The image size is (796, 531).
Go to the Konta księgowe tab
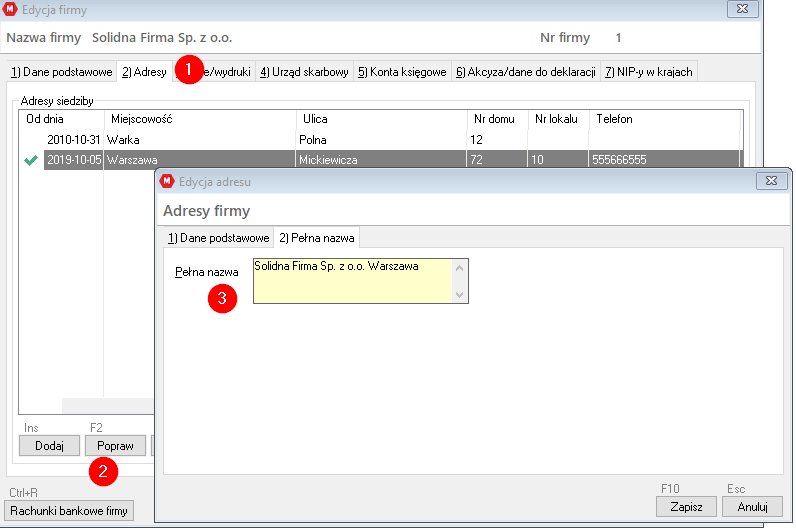[x=401, y=72]
